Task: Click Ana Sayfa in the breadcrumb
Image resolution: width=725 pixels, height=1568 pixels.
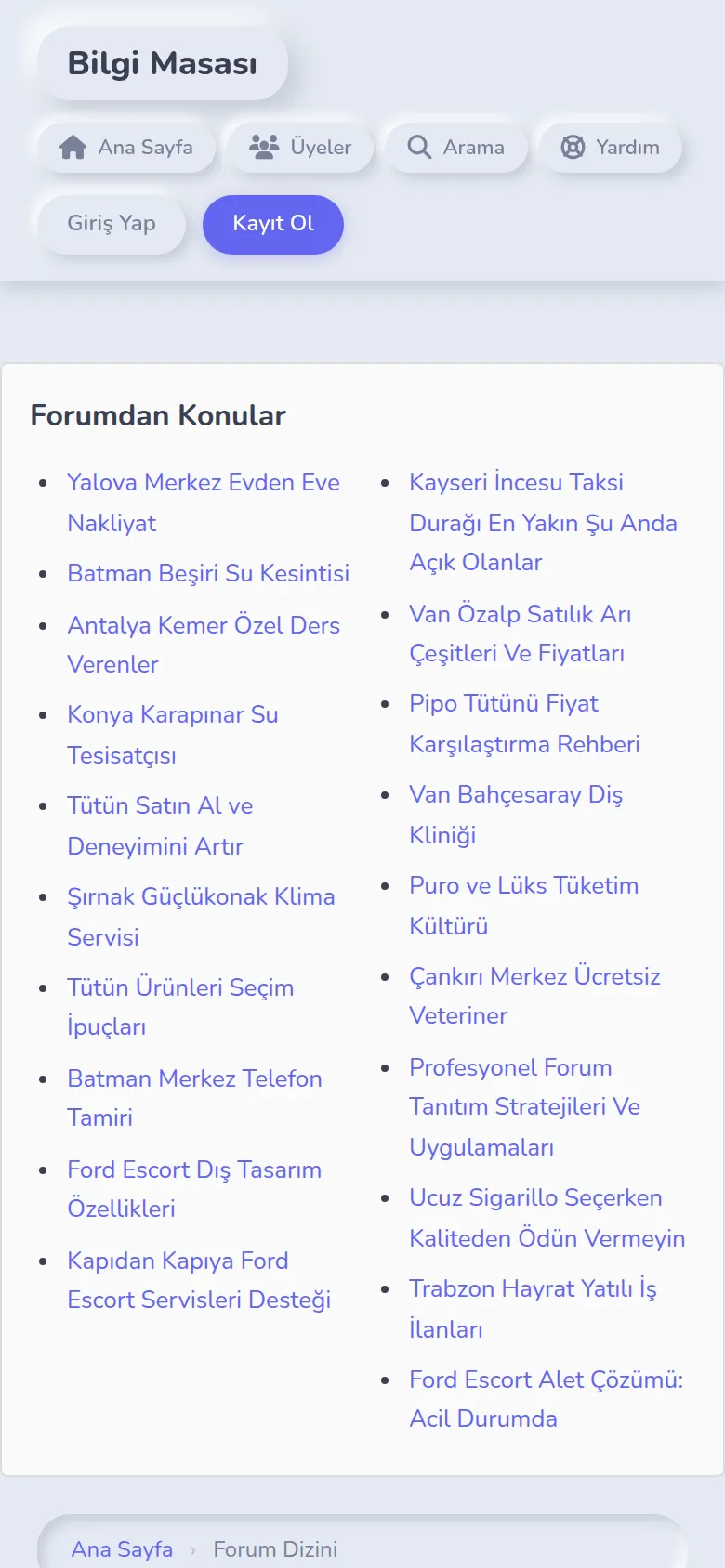Action: pyautogui.click(x=122, y=1549)
